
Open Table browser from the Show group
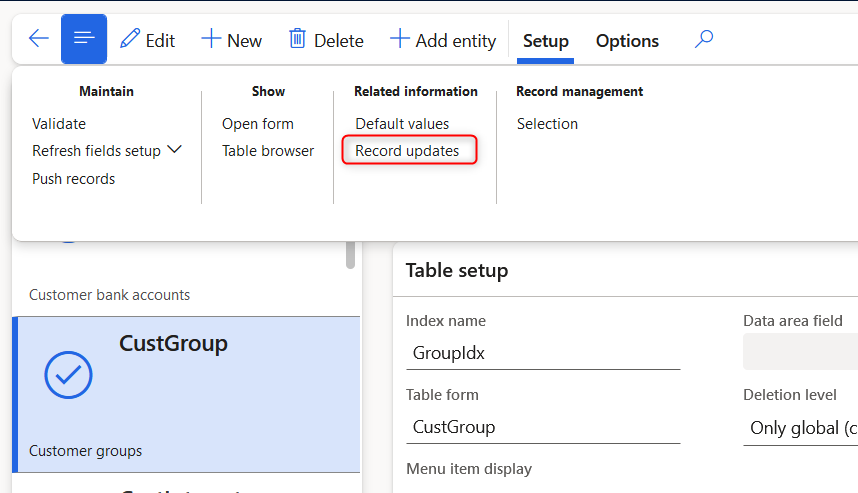coord(268,151)
